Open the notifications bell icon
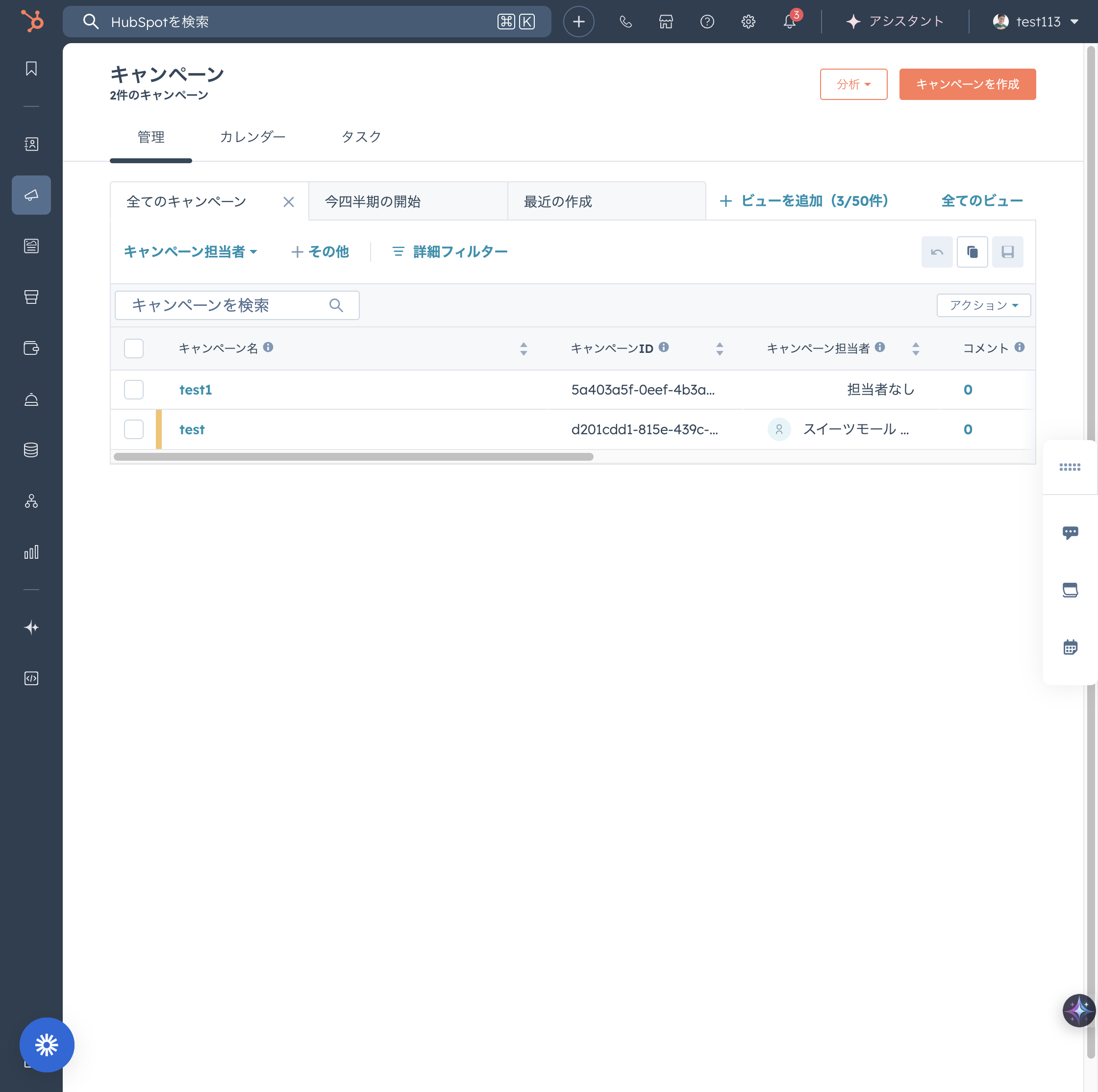This screenshot has height=1092, width=1098. (x=789, y=22)
